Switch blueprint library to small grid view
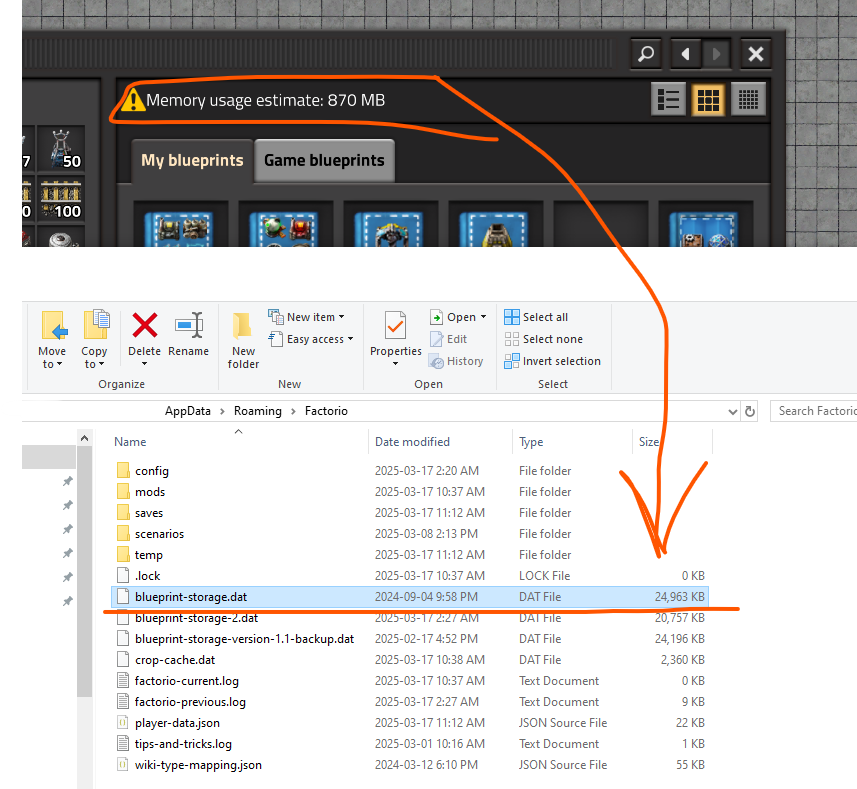Image resolution: width=857 pixels, height=789 pixels. point(748,99)
